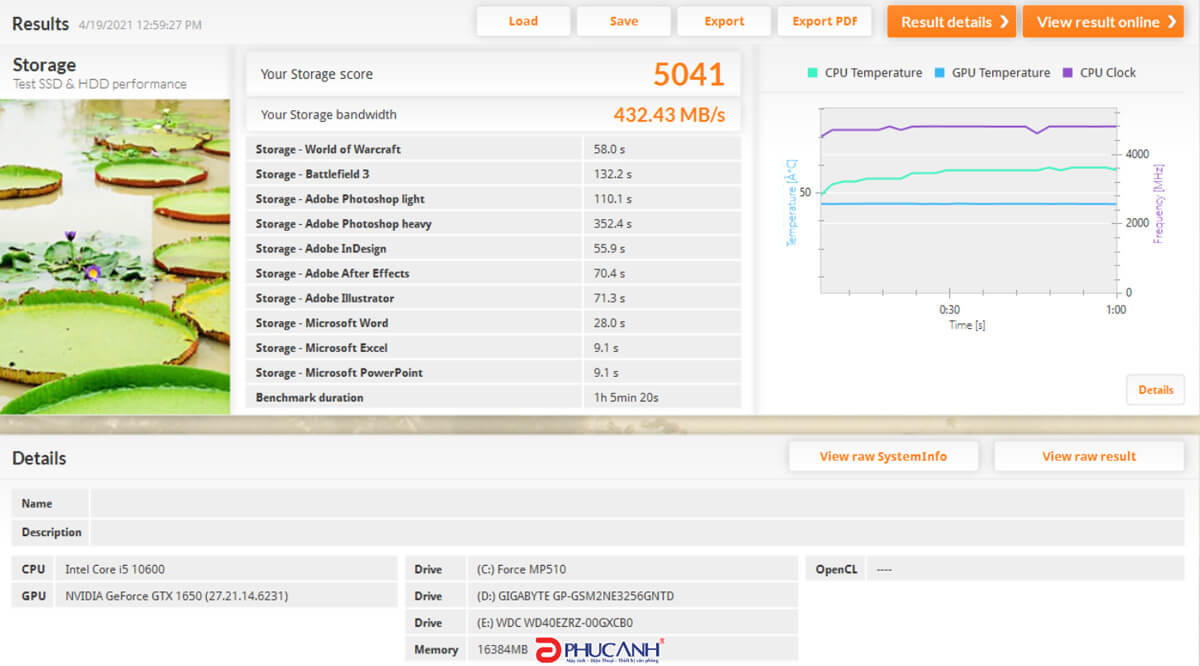View raw SystemInfo

coord(883,456)
